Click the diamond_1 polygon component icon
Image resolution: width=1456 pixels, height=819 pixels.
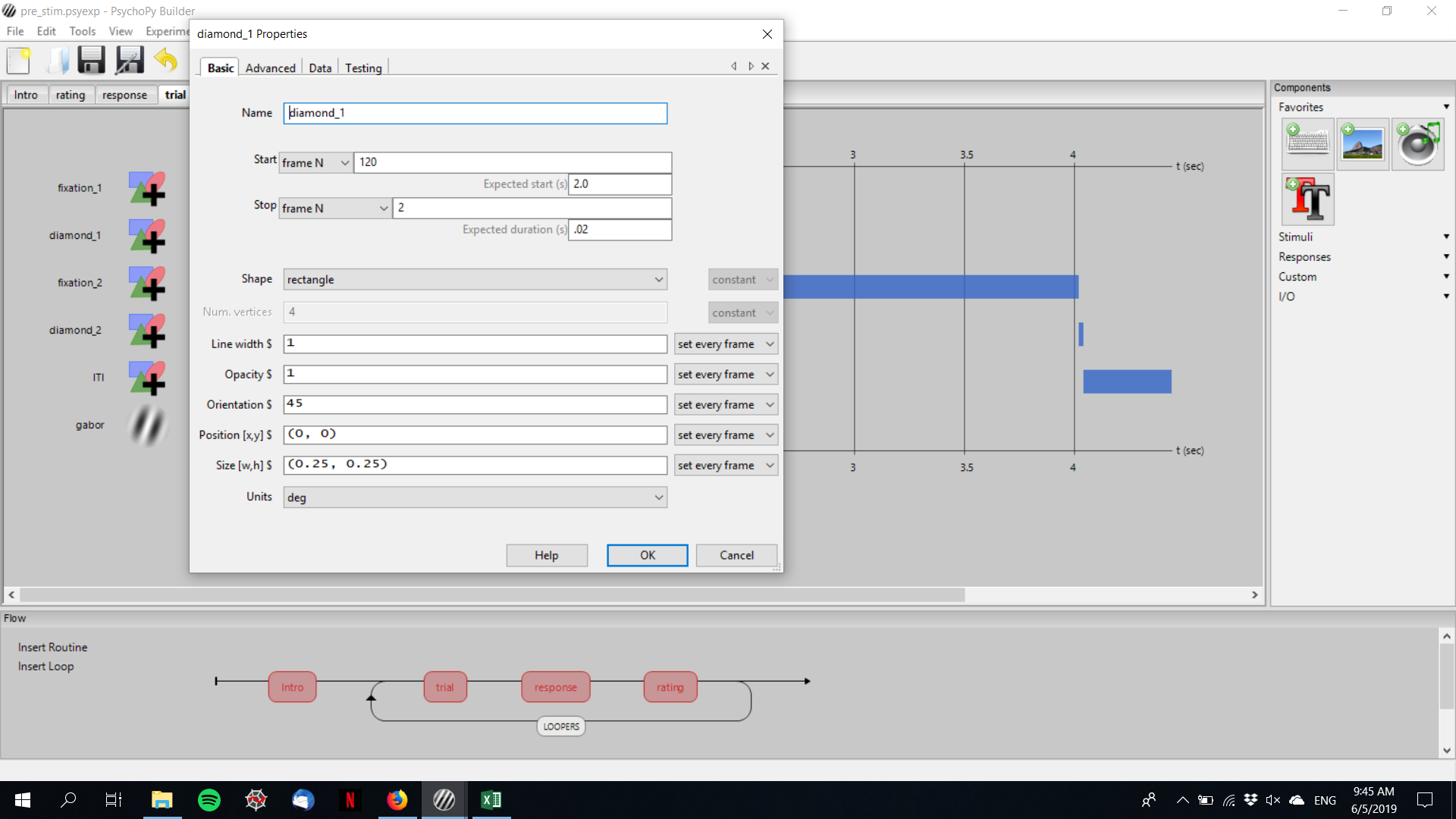click(x=147, y=236)
